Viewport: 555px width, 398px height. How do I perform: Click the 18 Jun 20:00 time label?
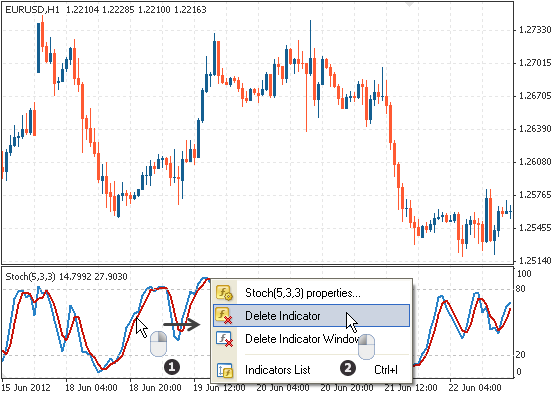coord(155,388)
